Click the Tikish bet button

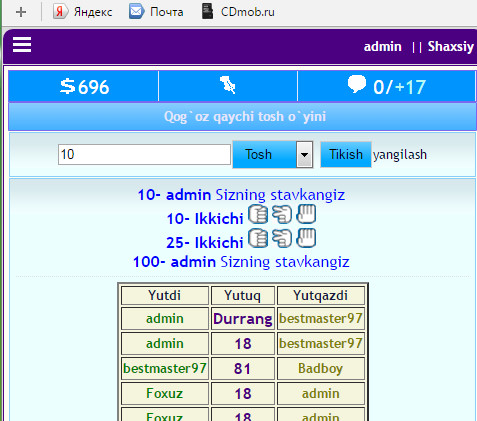(x=346, y=154)
